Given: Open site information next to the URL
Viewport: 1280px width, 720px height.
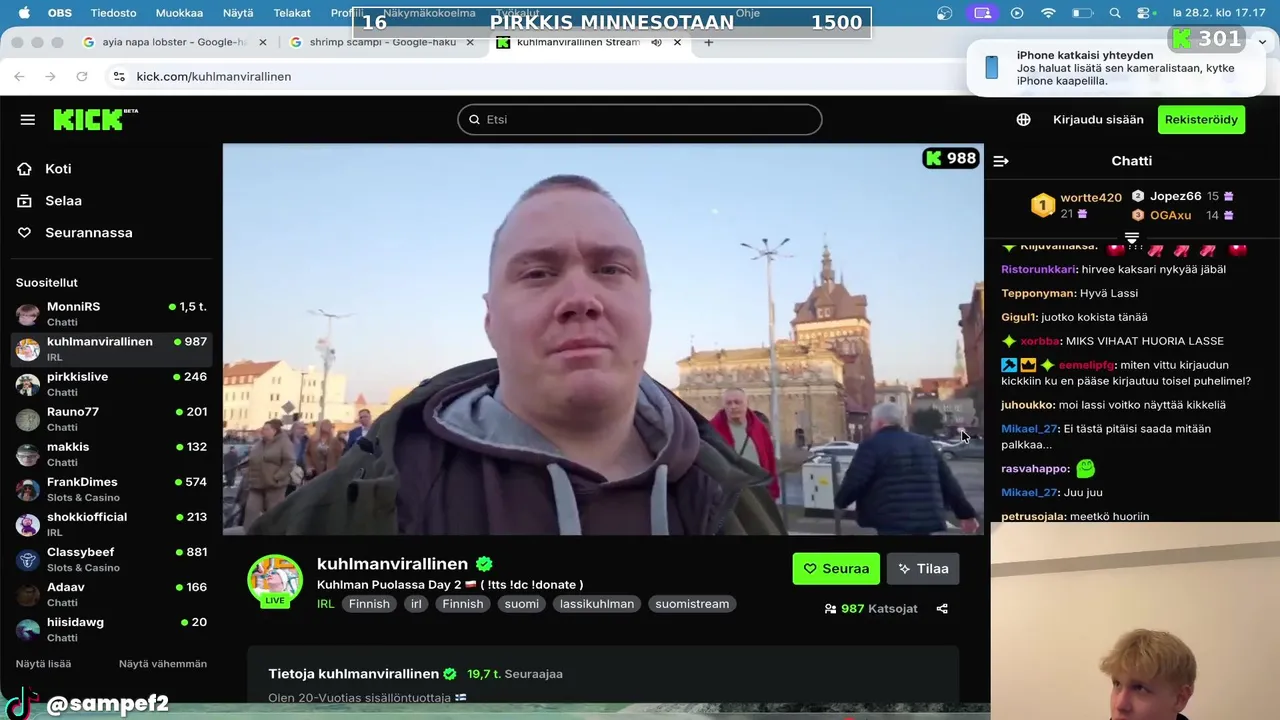Looking at the screenshot, I should [x=119, y=76].
